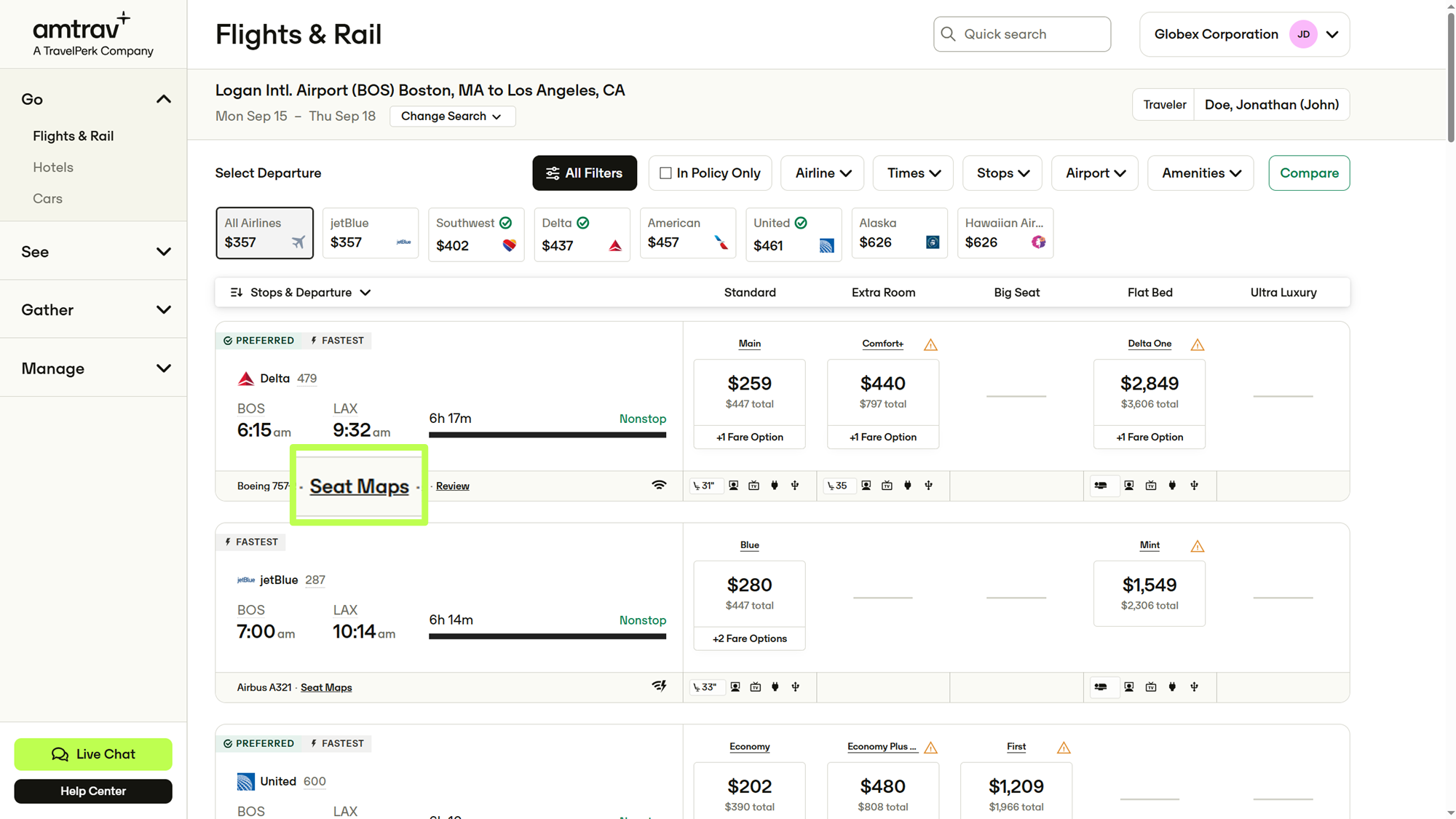Click the 33" legroom badge under jetBlue Blue

705,687
